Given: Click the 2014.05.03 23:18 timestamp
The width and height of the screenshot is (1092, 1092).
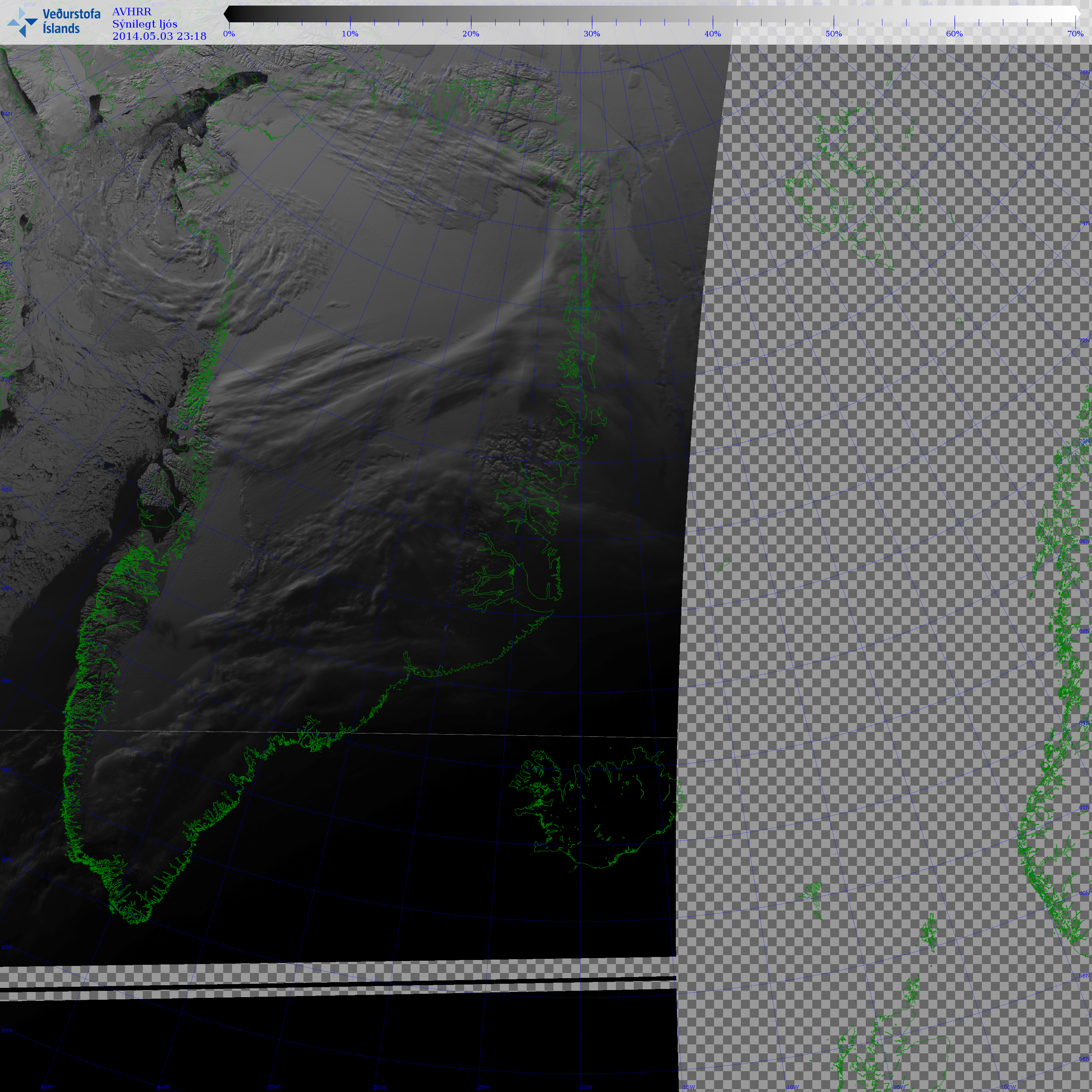Looking at the screenshot, I should pos(160,36).
